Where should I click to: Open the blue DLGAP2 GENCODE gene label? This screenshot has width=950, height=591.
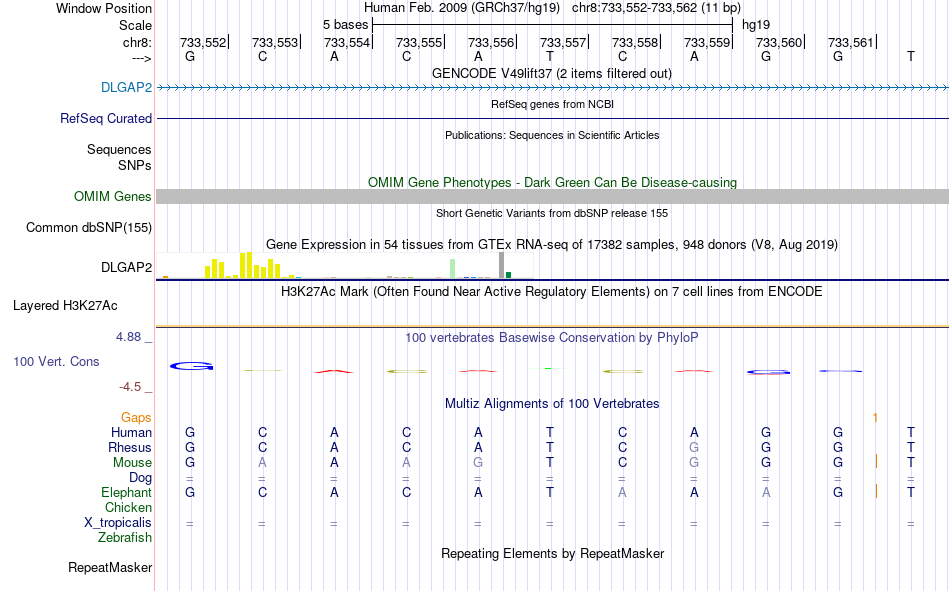click(126, 87)
